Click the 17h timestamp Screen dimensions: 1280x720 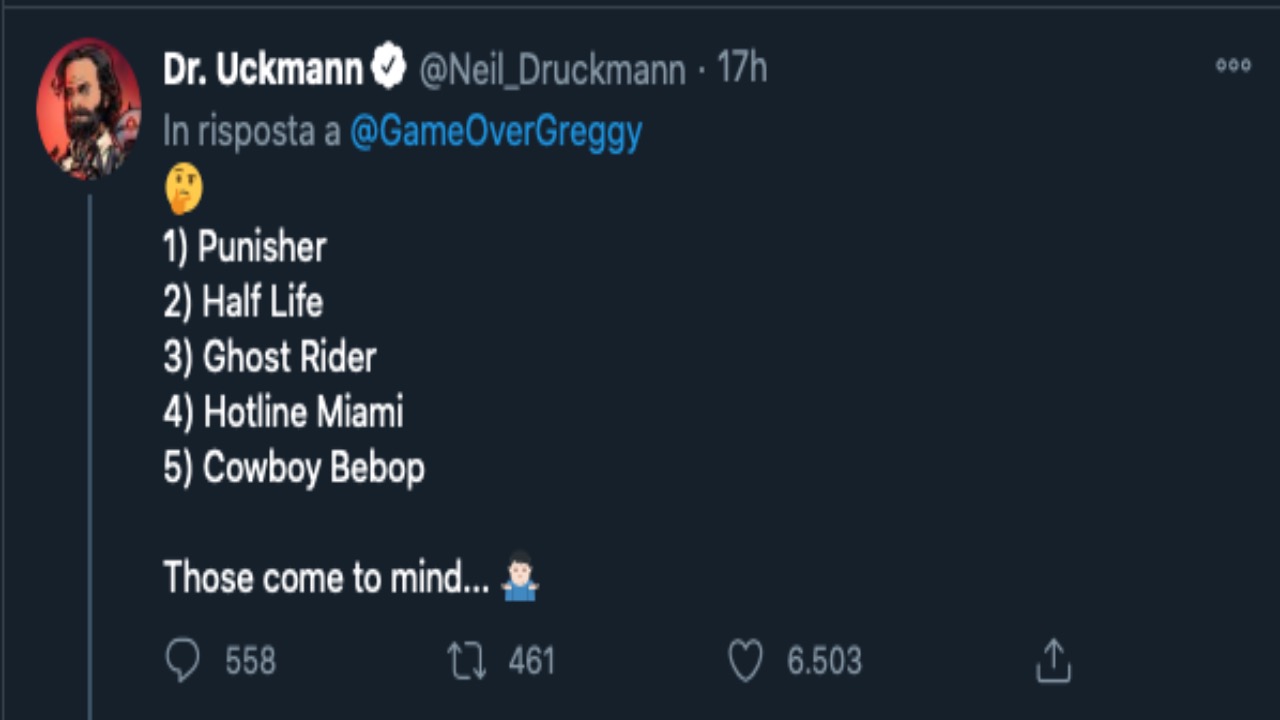tap(741, 69)
